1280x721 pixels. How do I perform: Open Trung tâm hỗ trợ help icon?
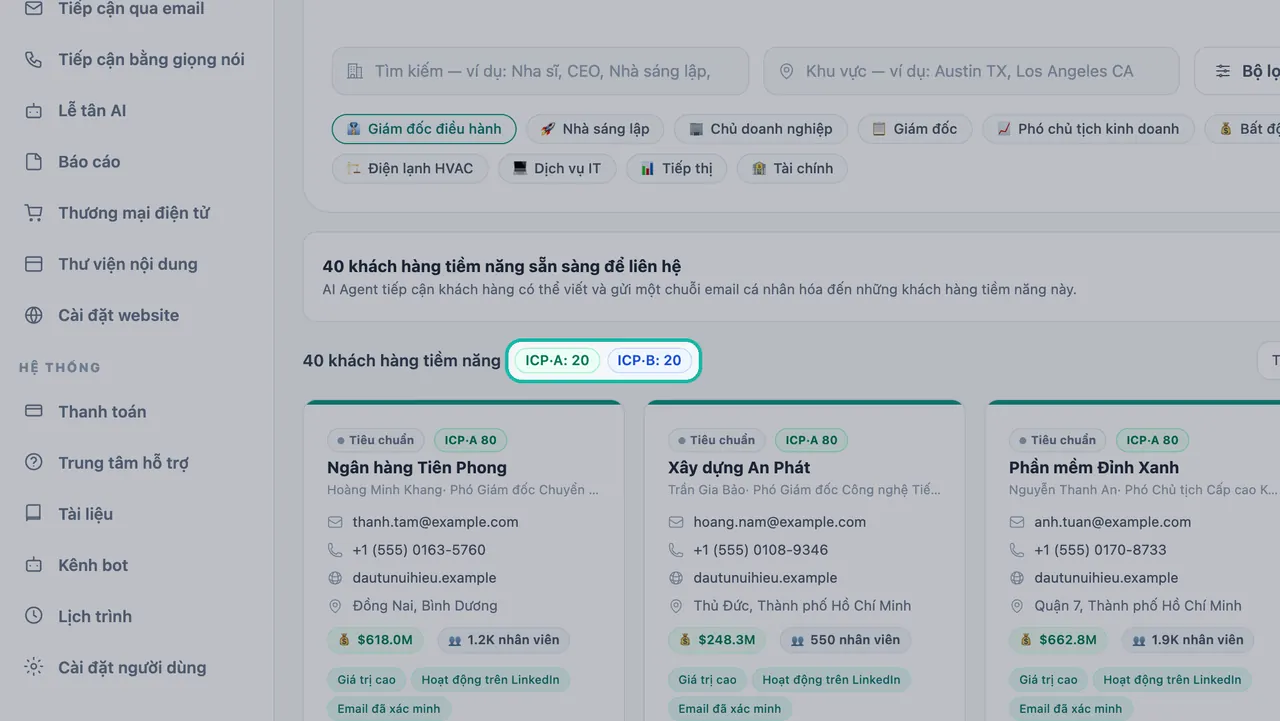[x=34, y=463]
